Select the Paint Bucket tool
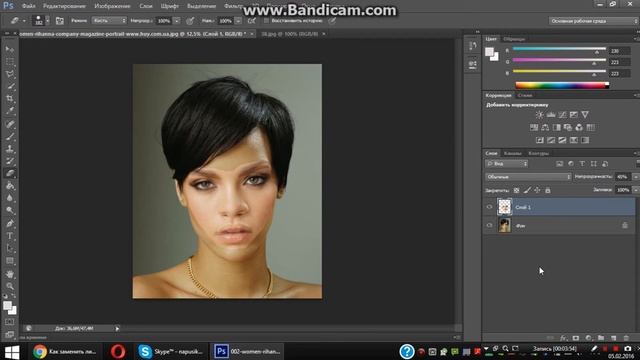 click(10, 186)
